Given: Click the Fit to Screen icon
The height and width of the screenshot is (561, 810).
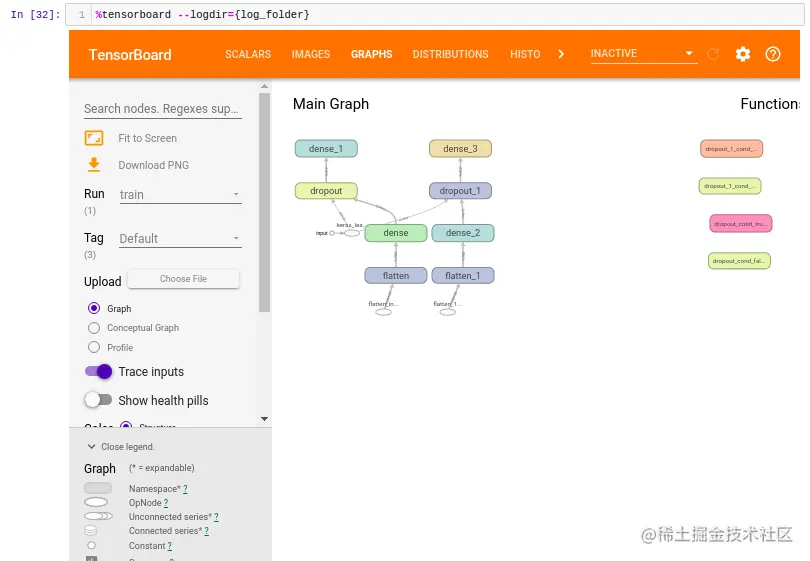Looking at the screenshot, I should [x=94, y=138].
